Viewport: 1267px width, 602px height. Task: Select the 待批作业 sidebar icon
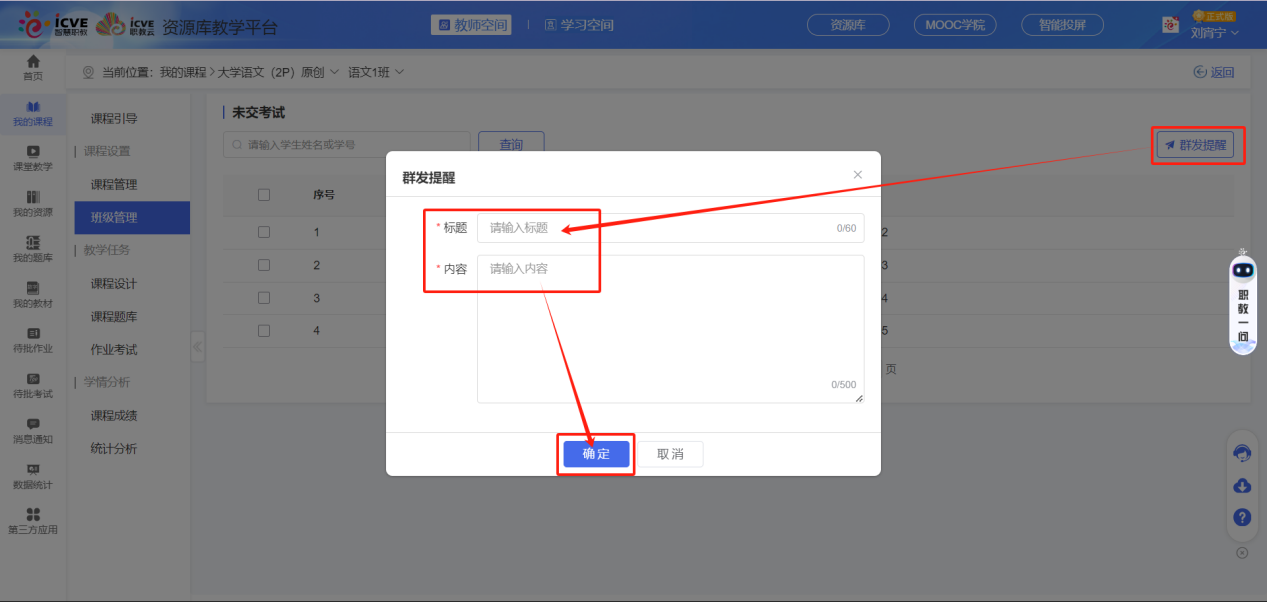pos(32,339)
